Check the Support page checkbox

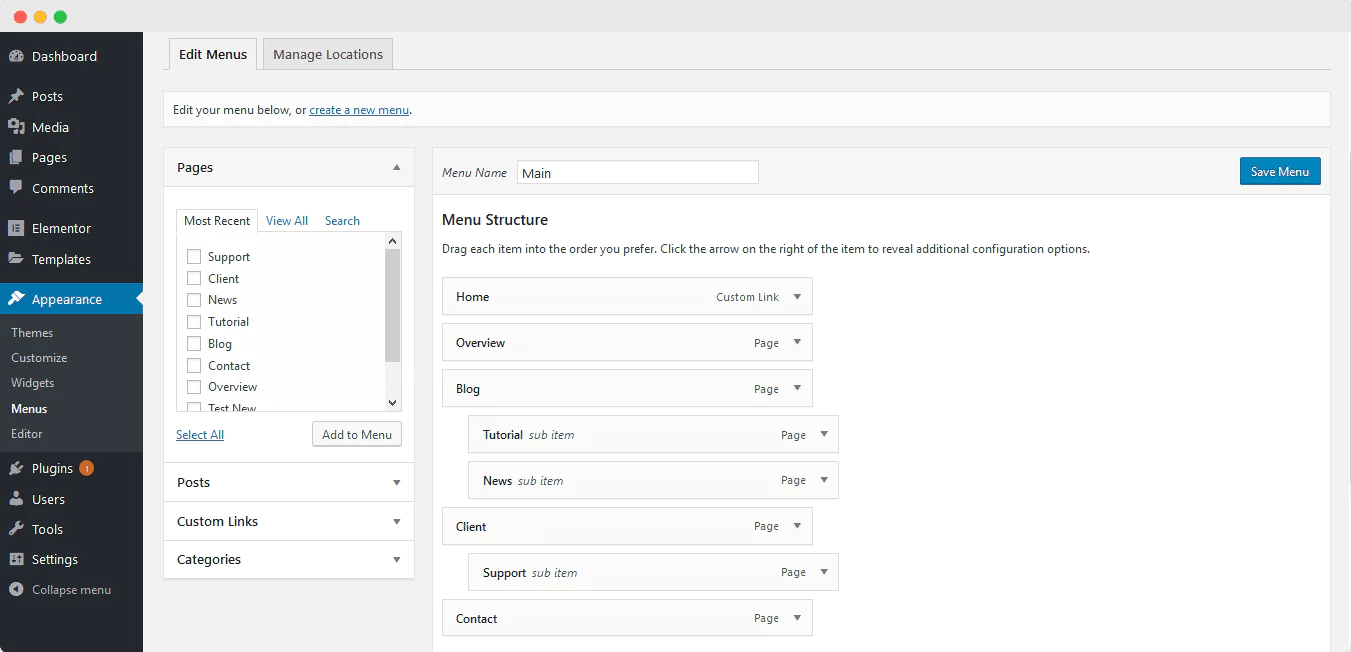(x=194, y=257)
